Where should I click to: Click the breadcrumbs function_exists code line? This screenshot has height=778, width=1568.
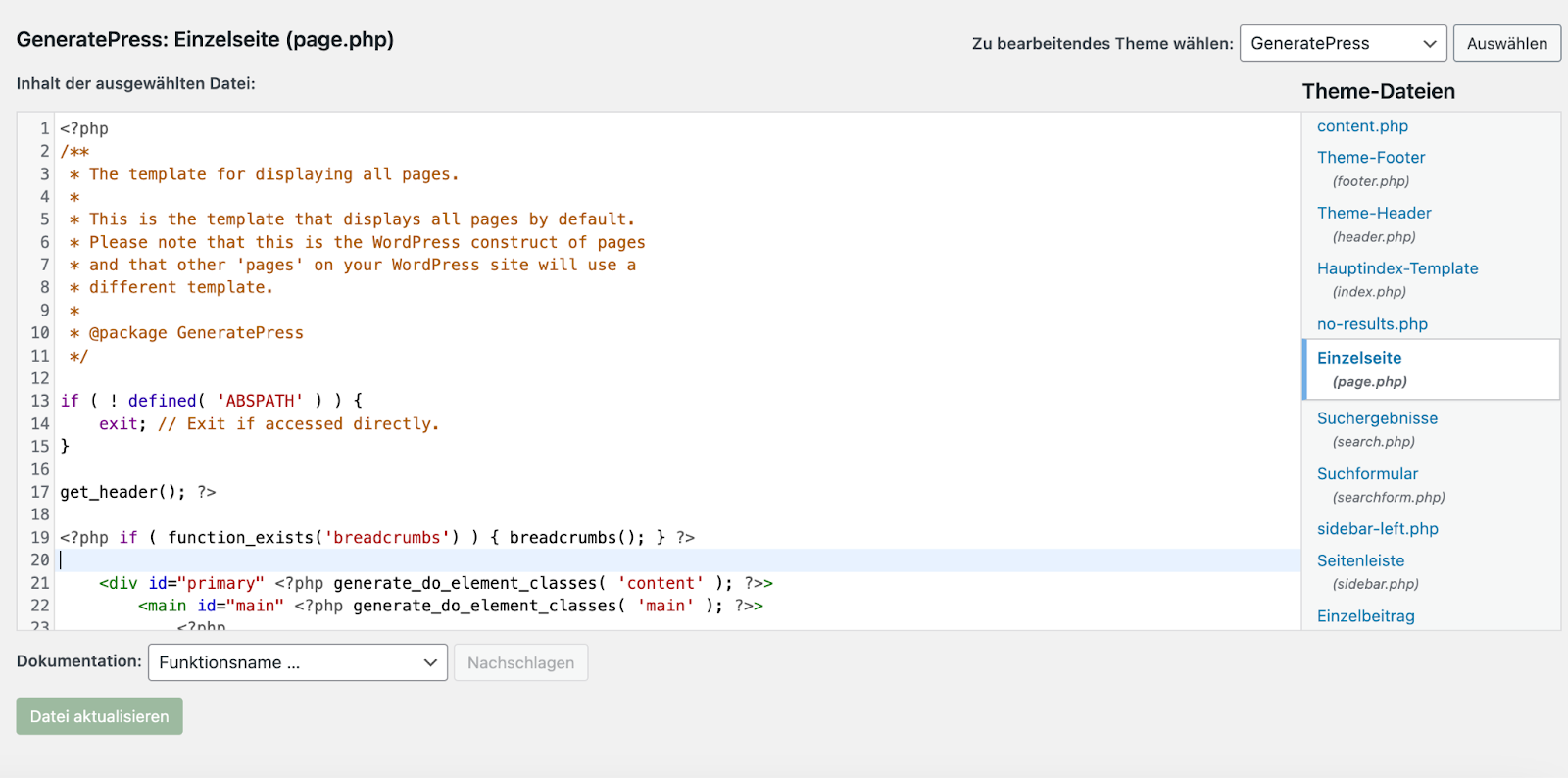(377, 538)
